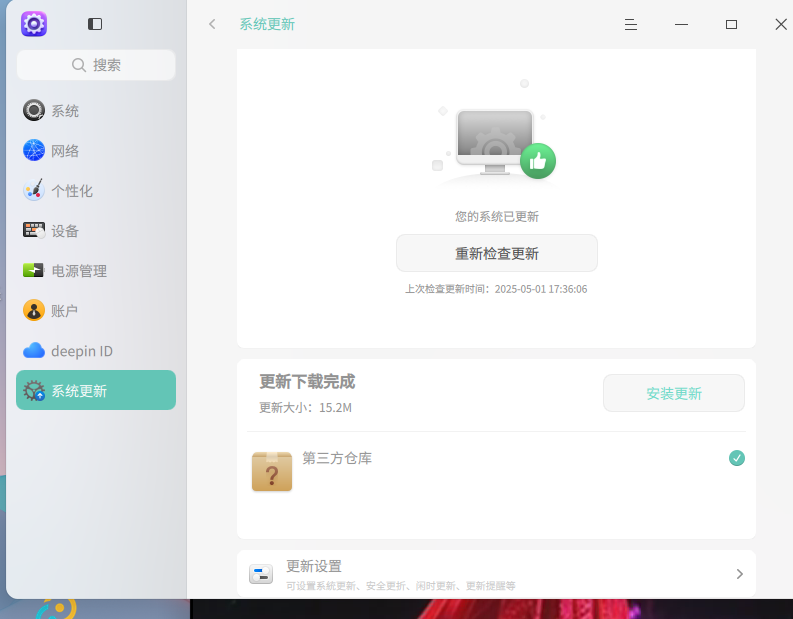
Task: Click the deepin ID cloud icon
Action: pyautogui.click(x=34, y=350)
